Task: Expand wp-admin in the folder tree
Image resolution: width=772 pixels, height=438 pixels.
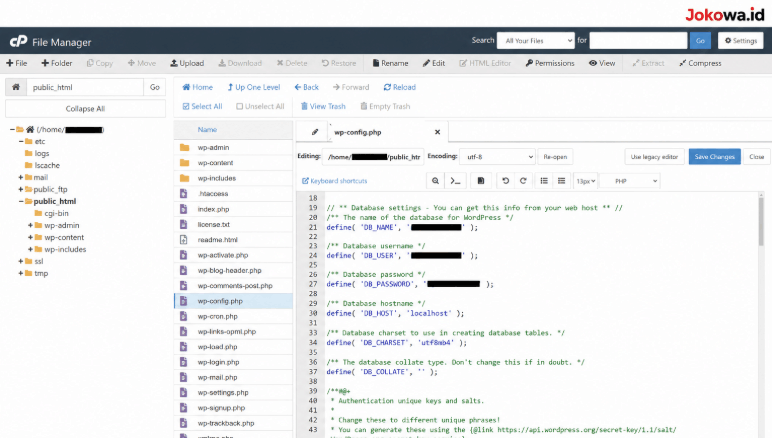Action: tap(31, 225)
